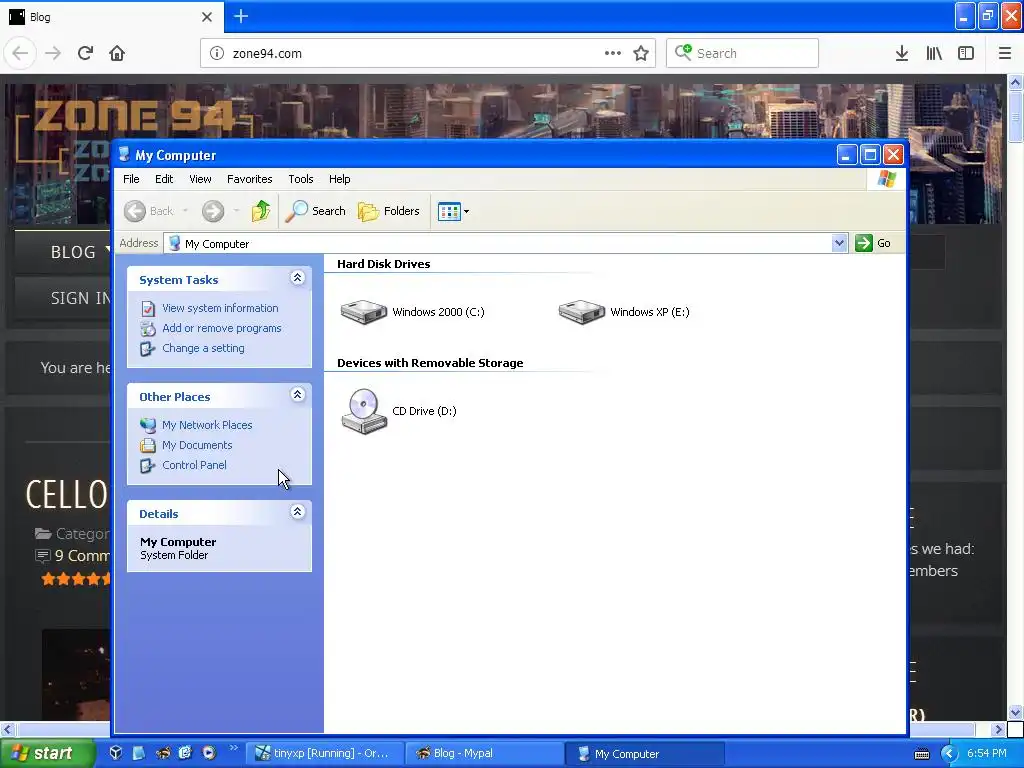Click the Add or remove programs icon
This screenshot has width=1024, height=768.
tap(148, 328)
